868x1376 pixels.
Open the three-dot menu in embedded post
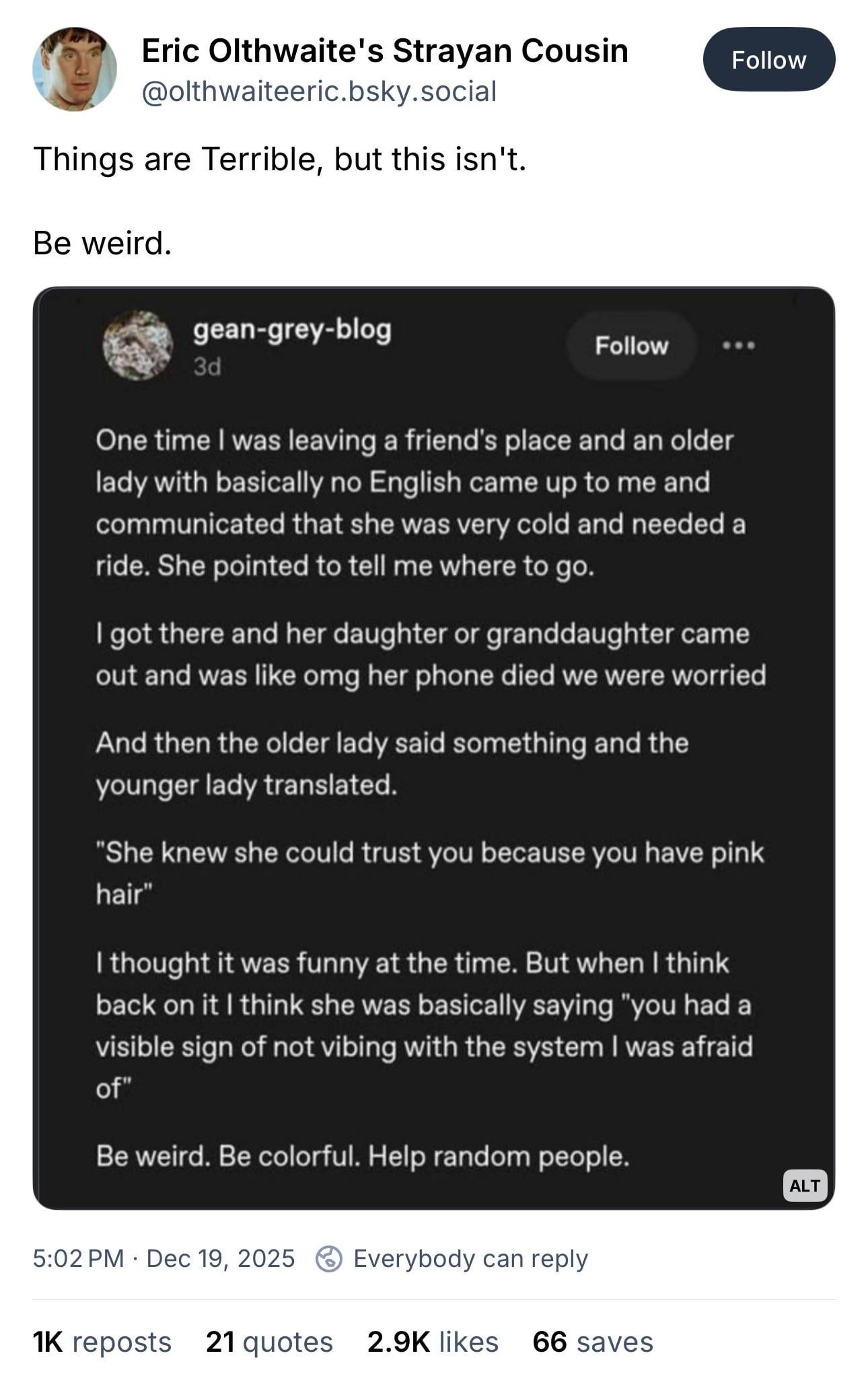(x=738, y=346)
